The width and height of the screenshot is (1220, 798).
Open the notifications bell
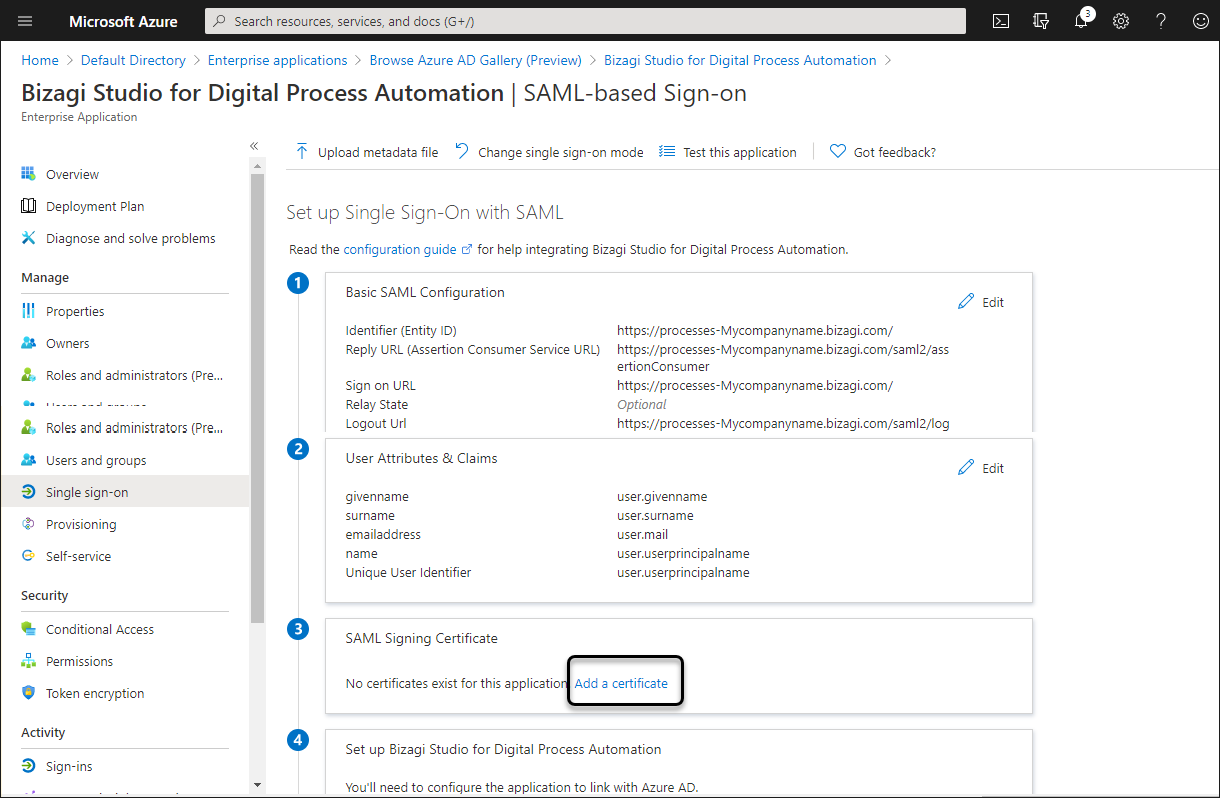pos(1081,21)
